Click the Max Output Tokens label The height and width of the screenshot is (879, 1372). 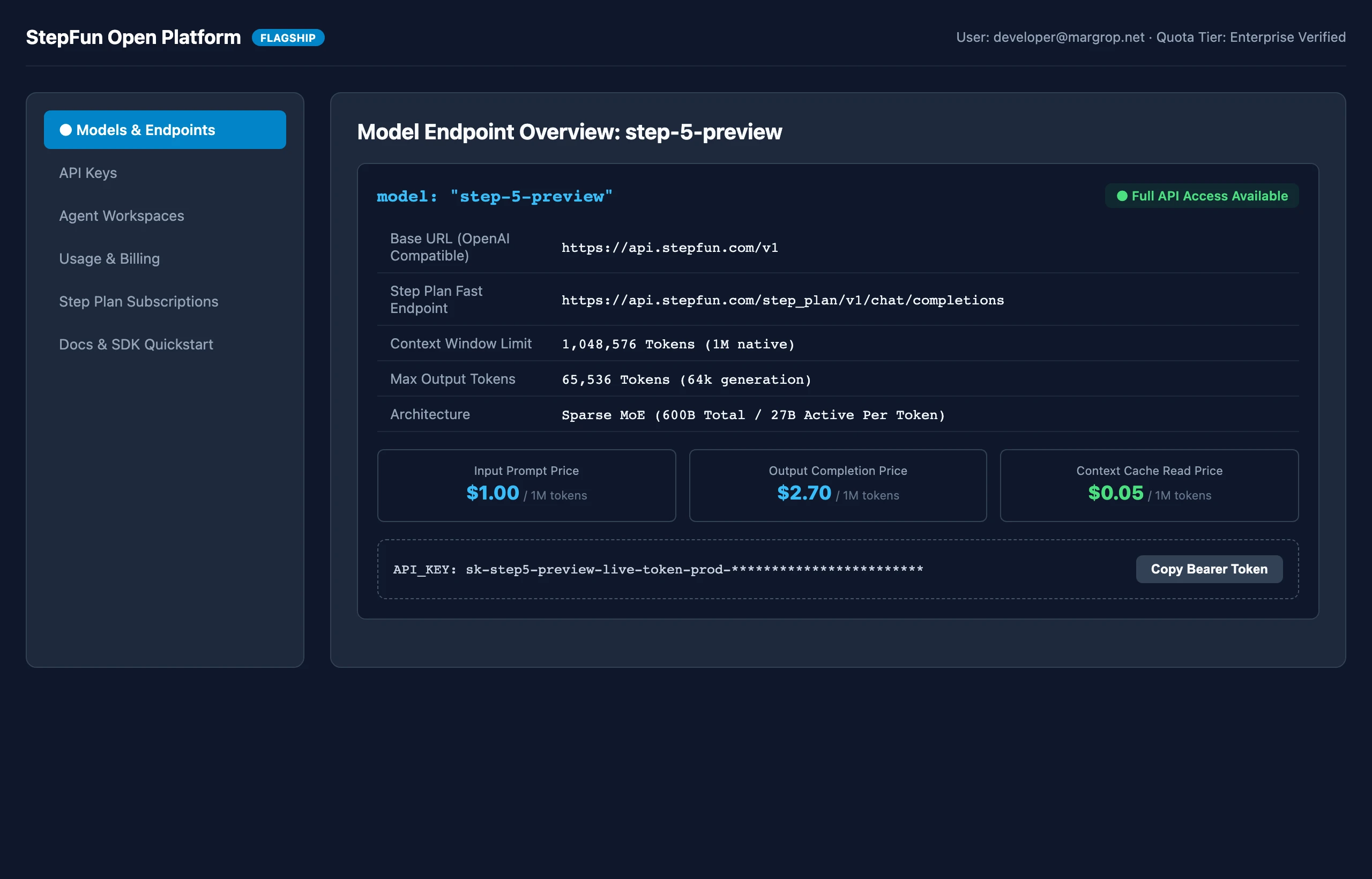tap(452, 379)
